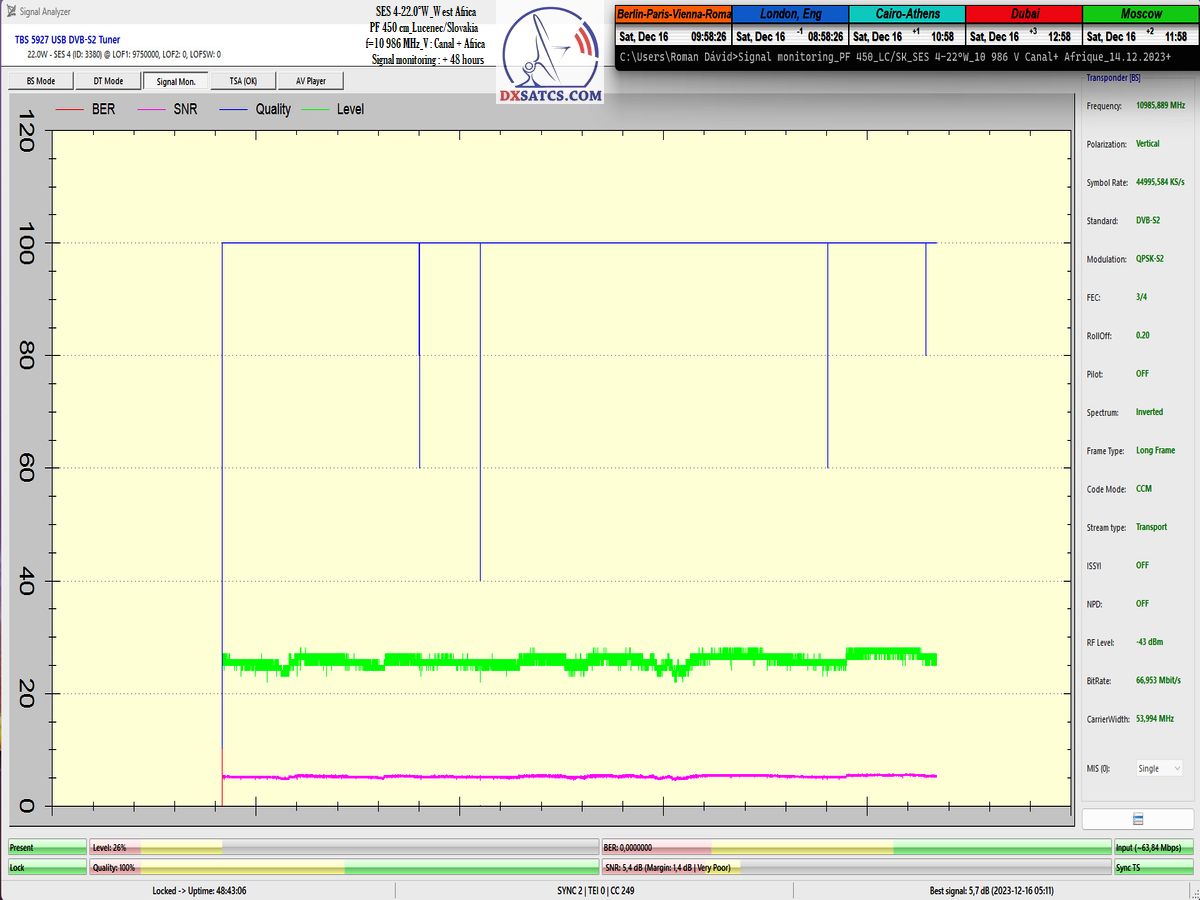Screen dimensions: 1200x900
Task: Select the Signal Mon. tab
Action: pos(176,81)
